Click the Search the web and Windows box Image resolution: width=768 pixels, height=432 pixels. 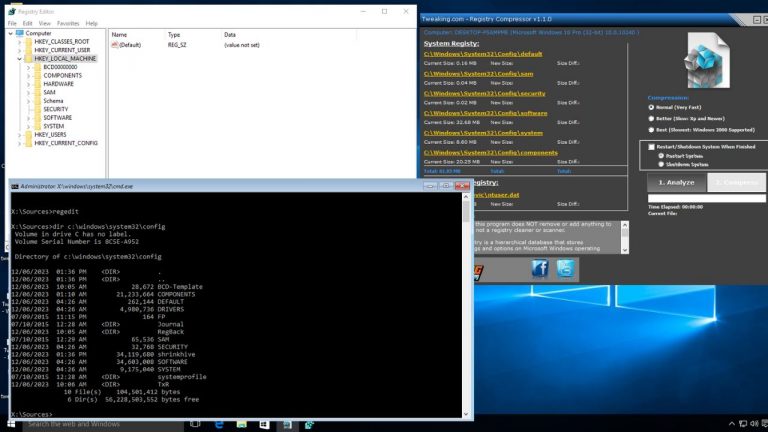pyautogui.click(x=102, y=424)
